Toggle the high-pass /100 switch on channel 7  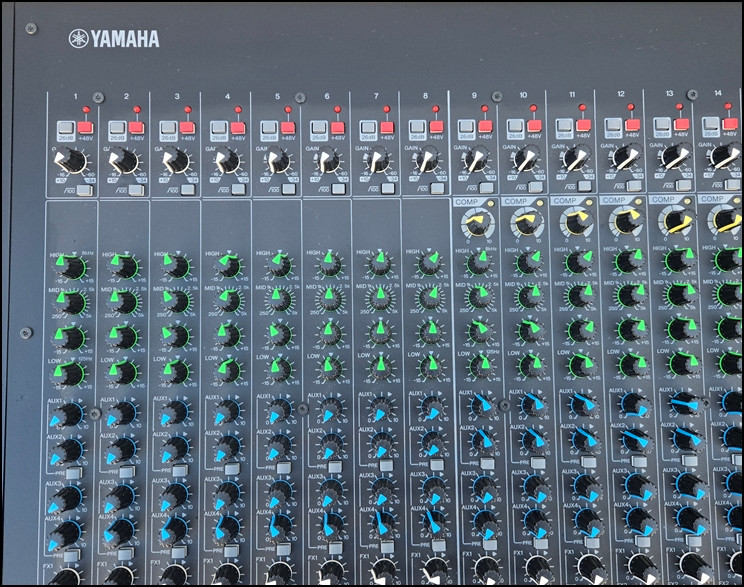point(388,188)
